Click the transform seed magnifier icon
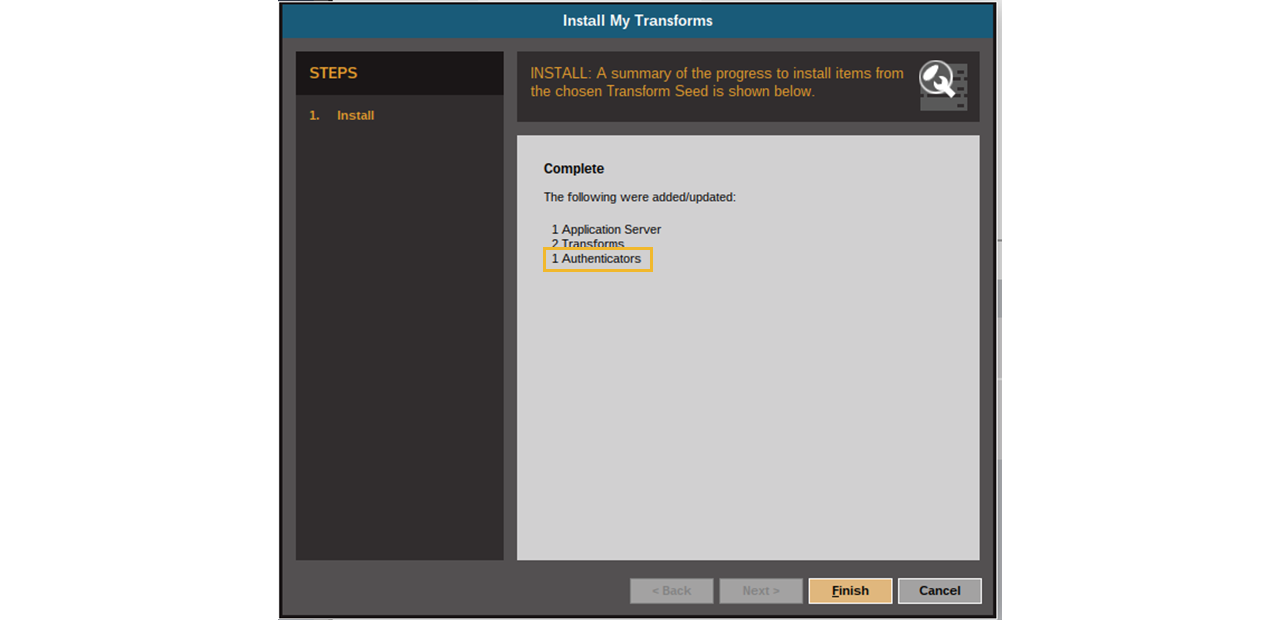 click(x=943, y=86)
